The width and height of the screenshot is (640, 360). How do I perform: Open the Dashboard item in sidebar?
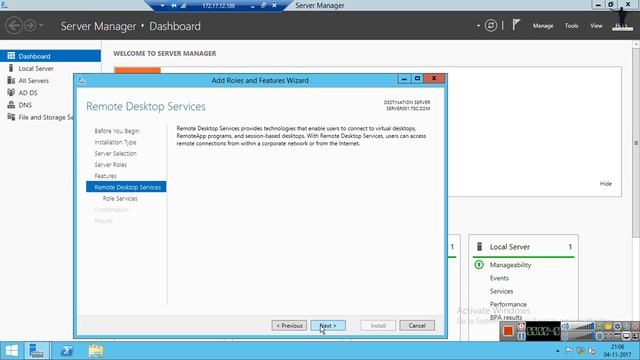(x=50, y=56)
